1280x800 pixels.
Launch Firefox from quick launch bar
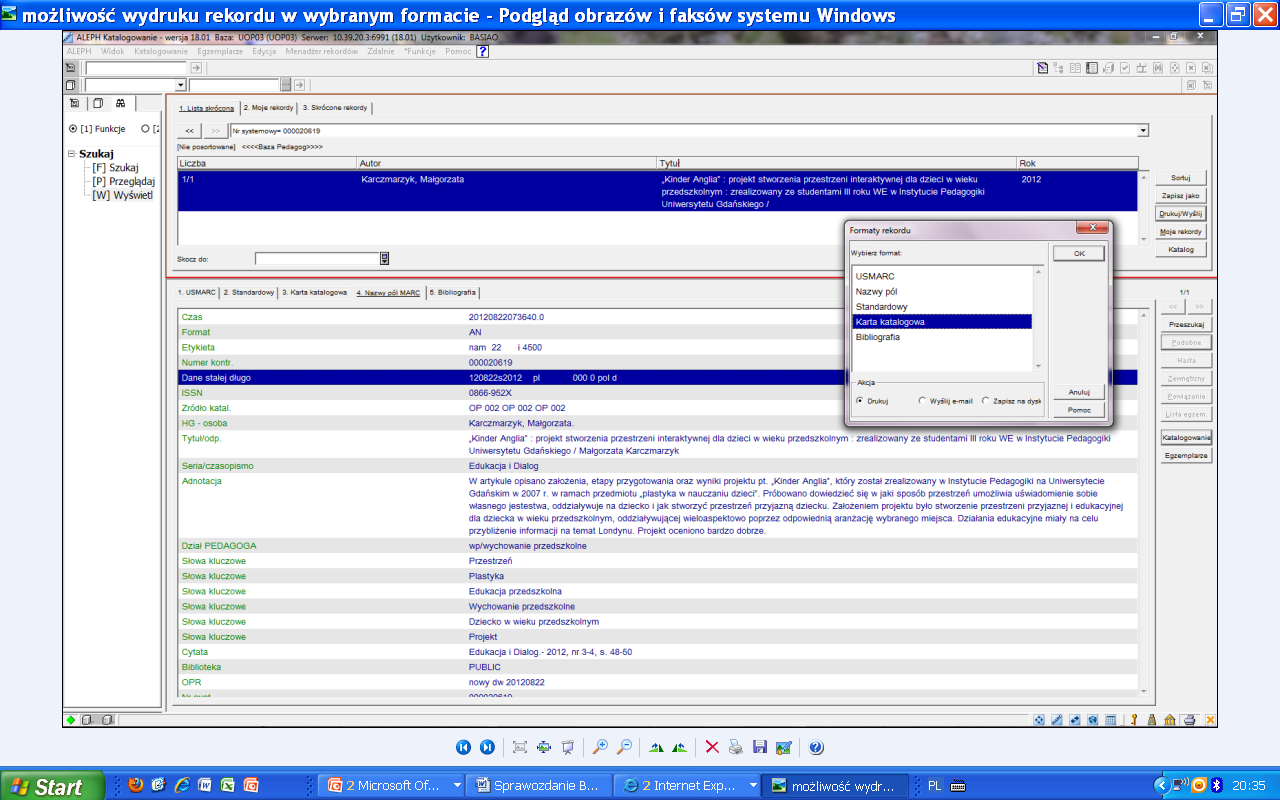click(x=136, y=785)
